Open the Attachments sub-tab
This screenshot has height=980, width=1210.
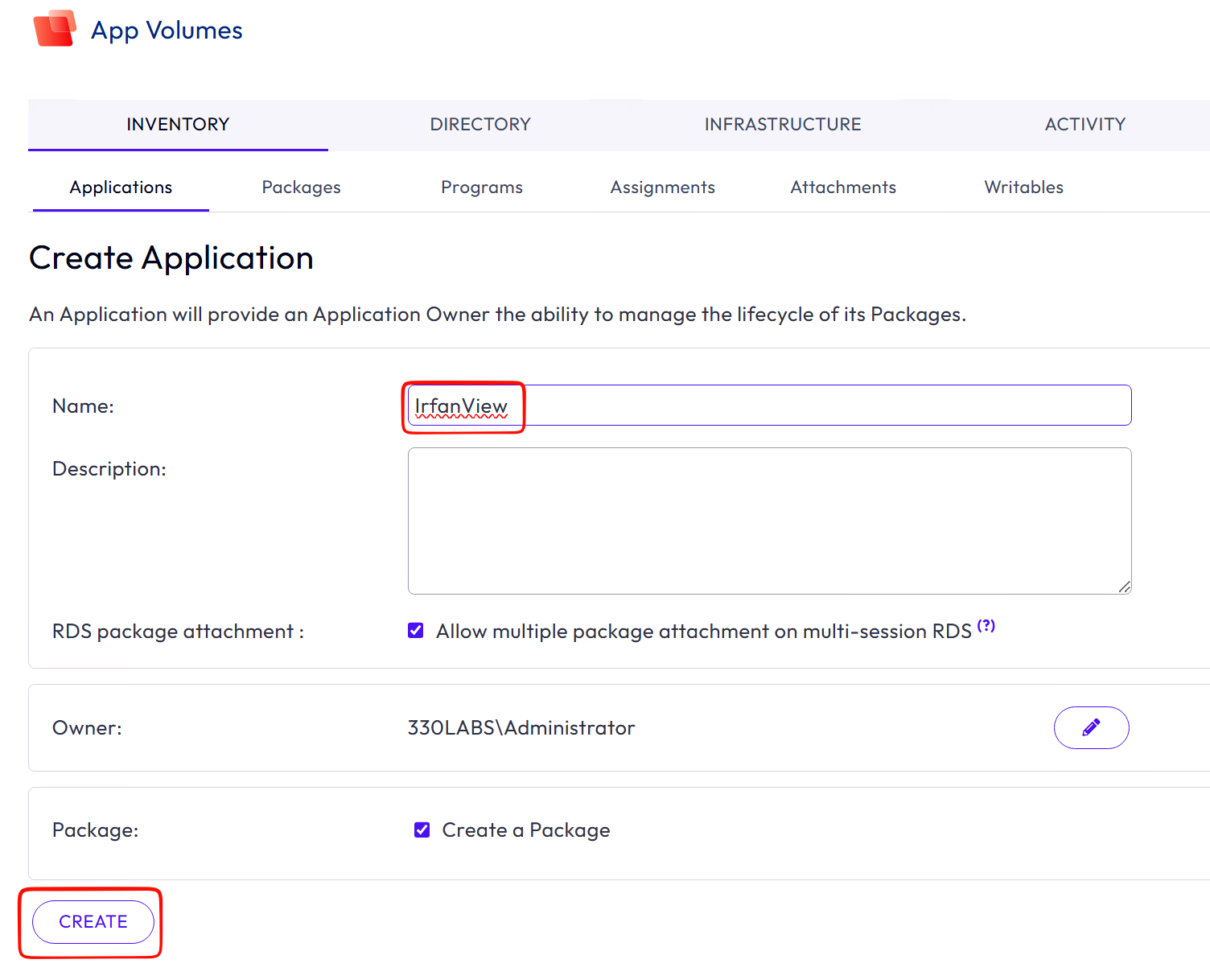point(843,187)
